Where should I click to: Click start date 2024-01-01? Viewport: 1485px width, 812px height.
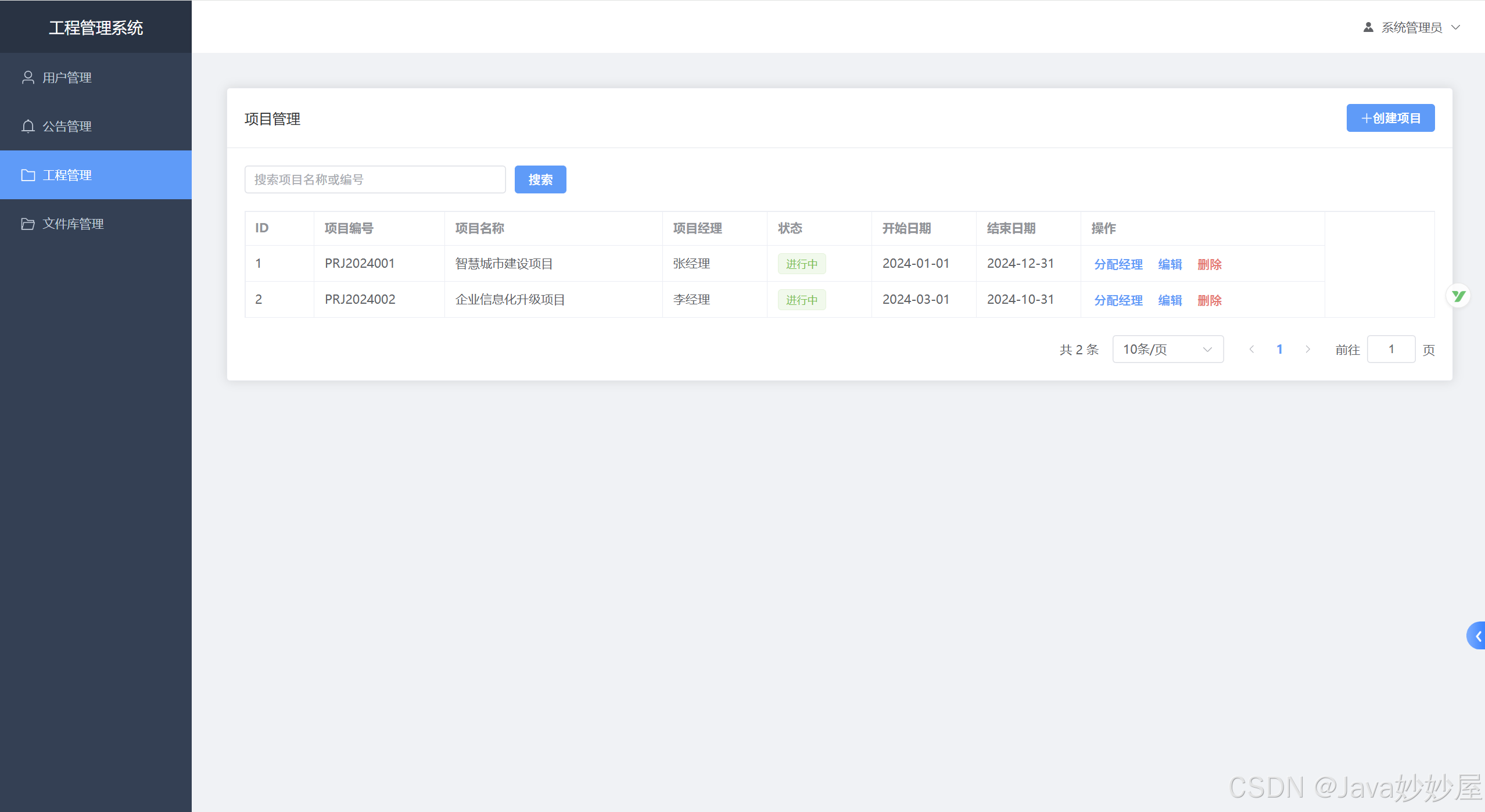pyautogui.click(x=916, y=263)
